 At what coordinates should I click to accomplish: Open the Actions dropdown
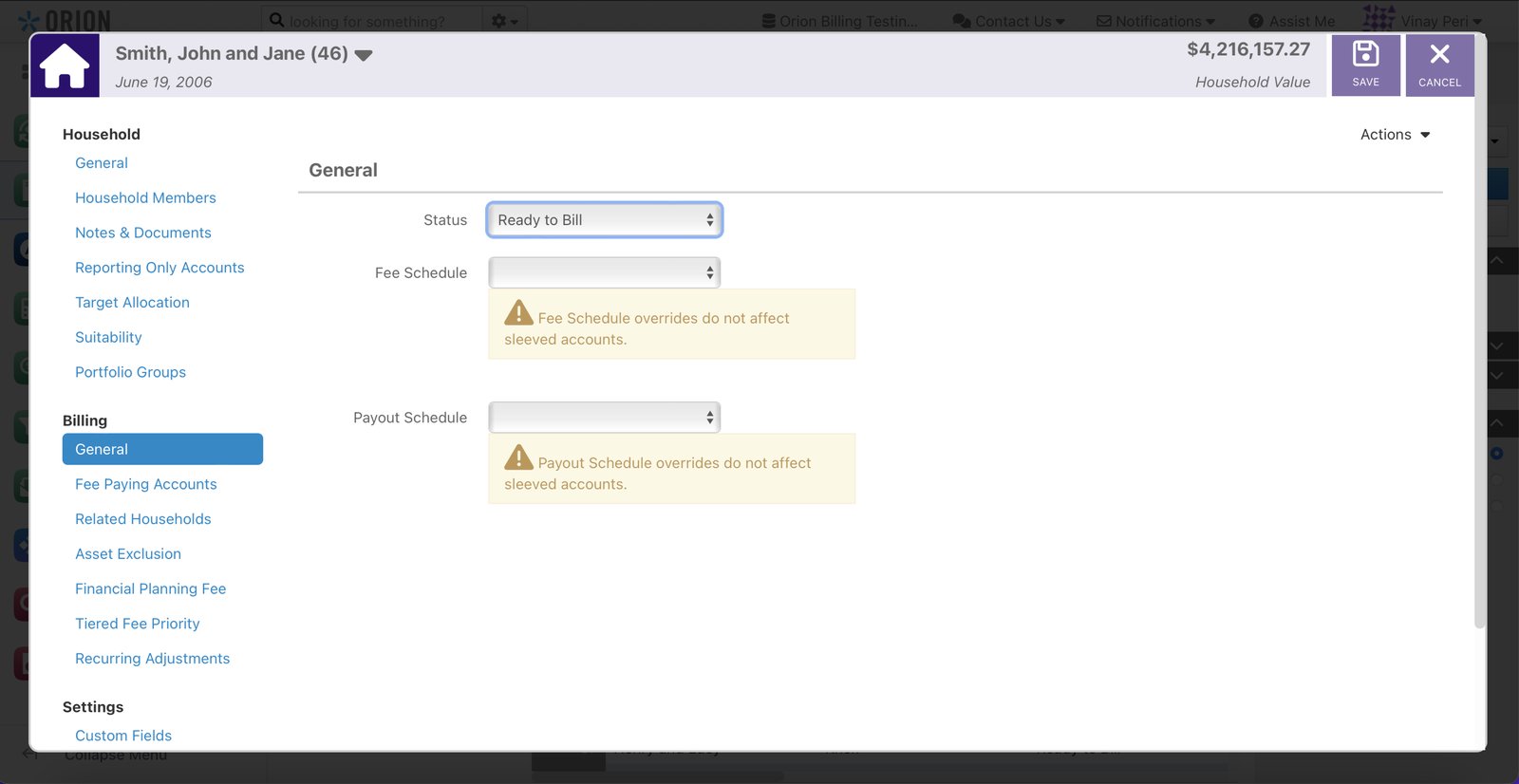pos(1395,135)
